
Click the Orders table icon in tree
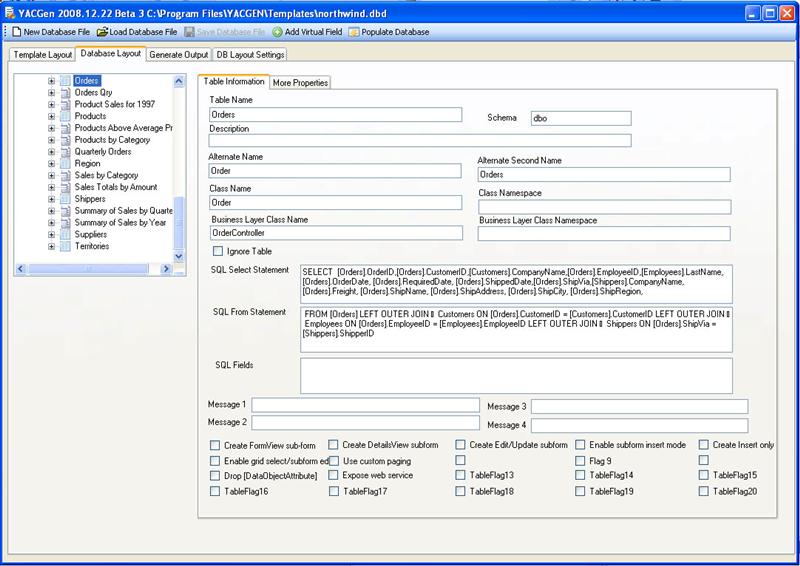[x=65, y=81]
